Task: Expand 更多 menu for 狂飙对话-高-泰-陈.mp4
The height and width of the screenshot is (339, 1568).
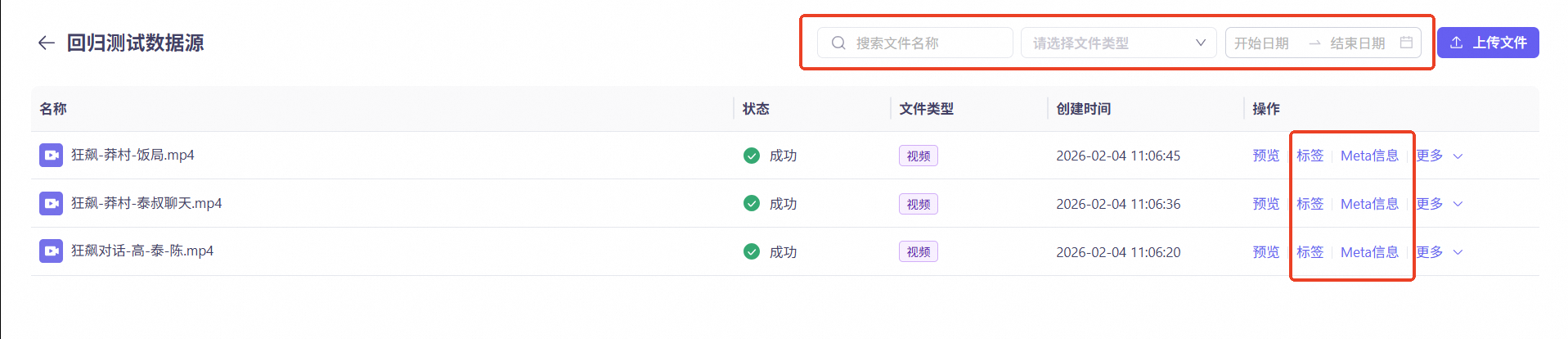Action: click(x=1439, y=252)
